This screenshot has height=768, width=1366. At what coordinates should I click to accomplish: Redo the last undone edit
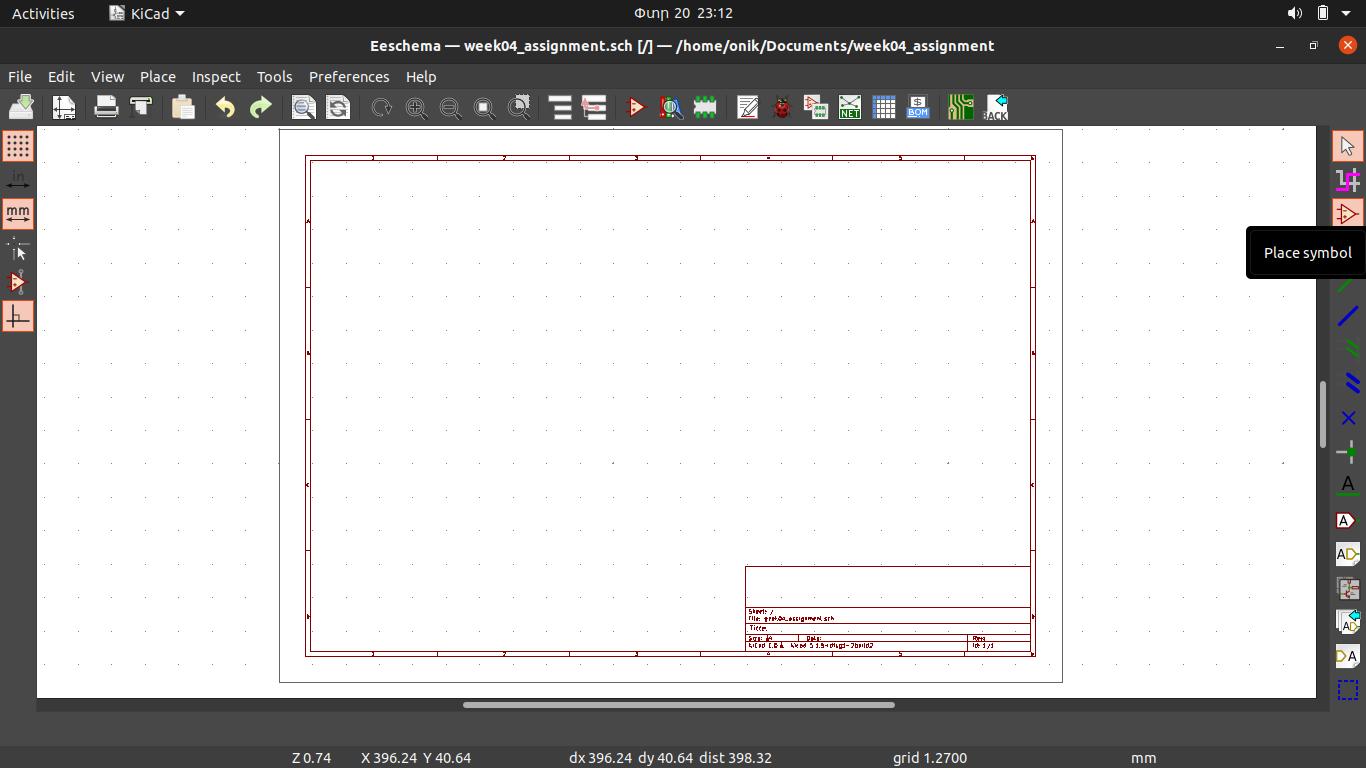click(x=260, y=107)
